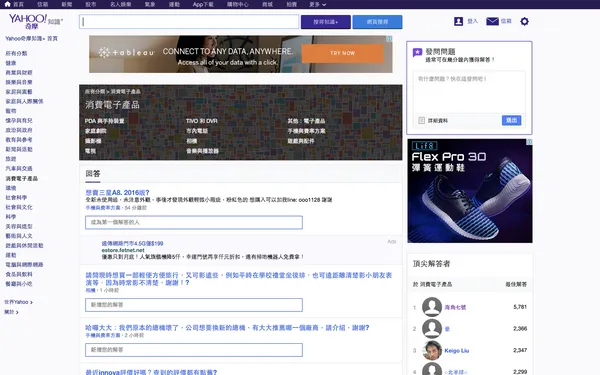The width and height of the screenshot is (600, 375).
Task: Click the AdChoices icon on Tableau banner
Action: 389,39
